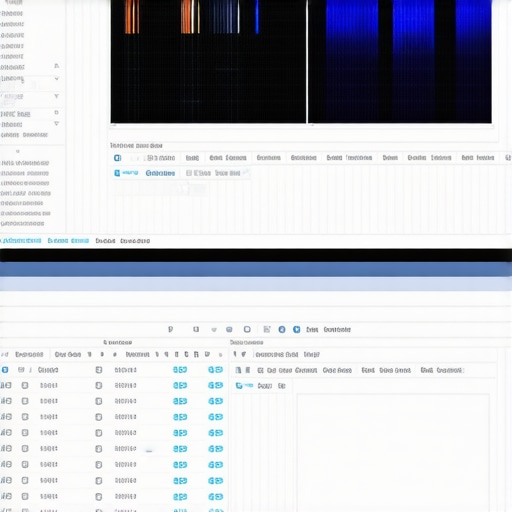Screen dimensions: 512x512
Task: Click the blue square icon beside the blue circular icon
Action: 296,329
